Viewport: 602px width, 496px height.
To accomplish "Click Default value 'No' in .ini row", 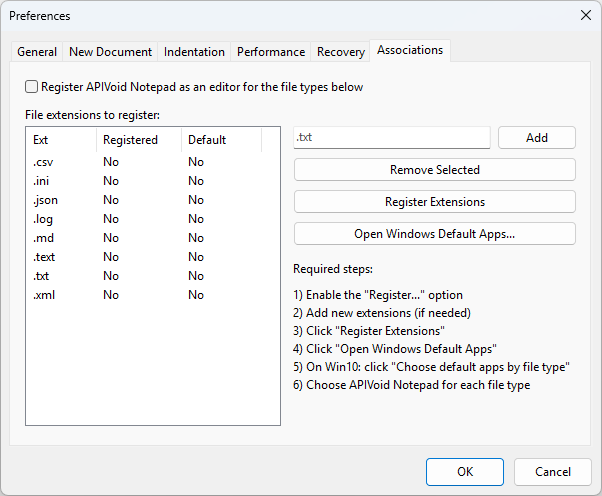I will click(196, 181).
